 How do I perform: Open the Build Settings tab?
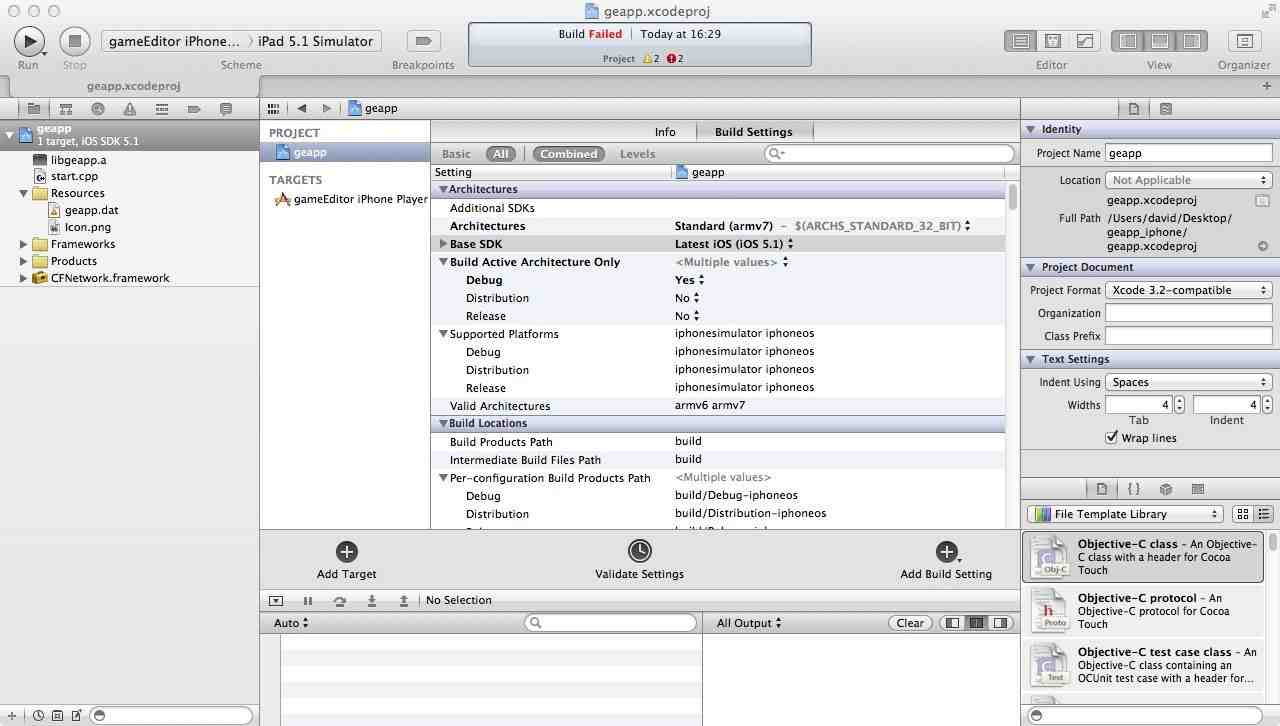coord(754,132)
